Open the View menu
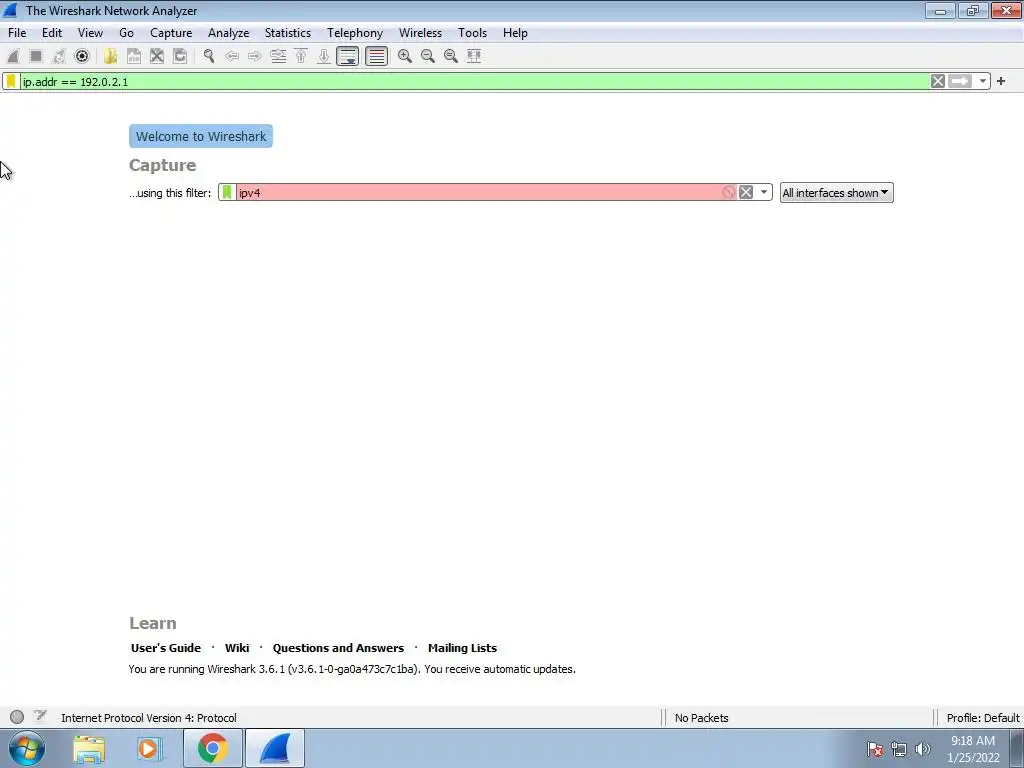This screenshot has height=768, width=1024. pyautogui.click(x=90, y=33)
